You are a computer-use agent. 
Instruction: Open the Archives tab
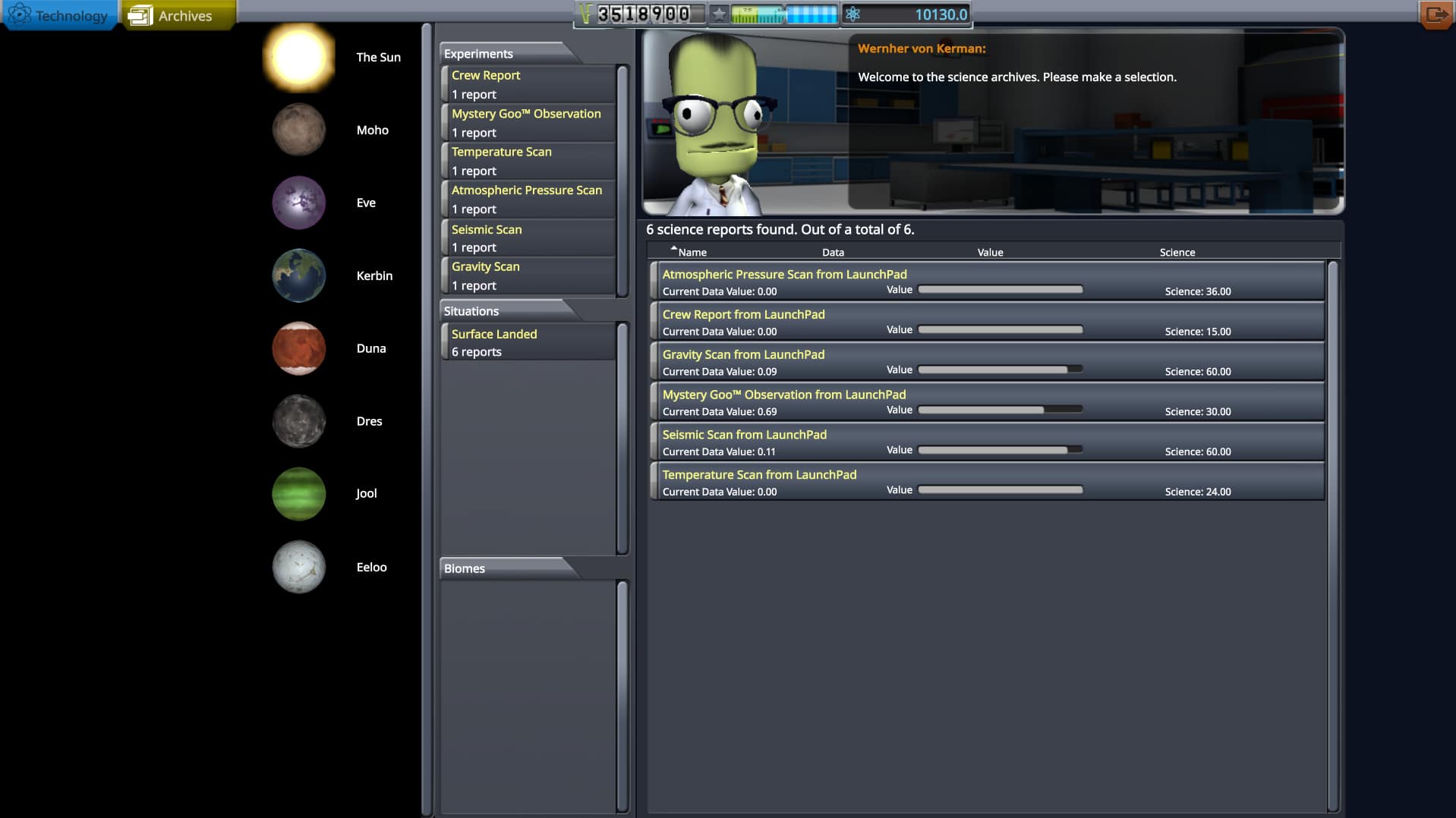178,15
